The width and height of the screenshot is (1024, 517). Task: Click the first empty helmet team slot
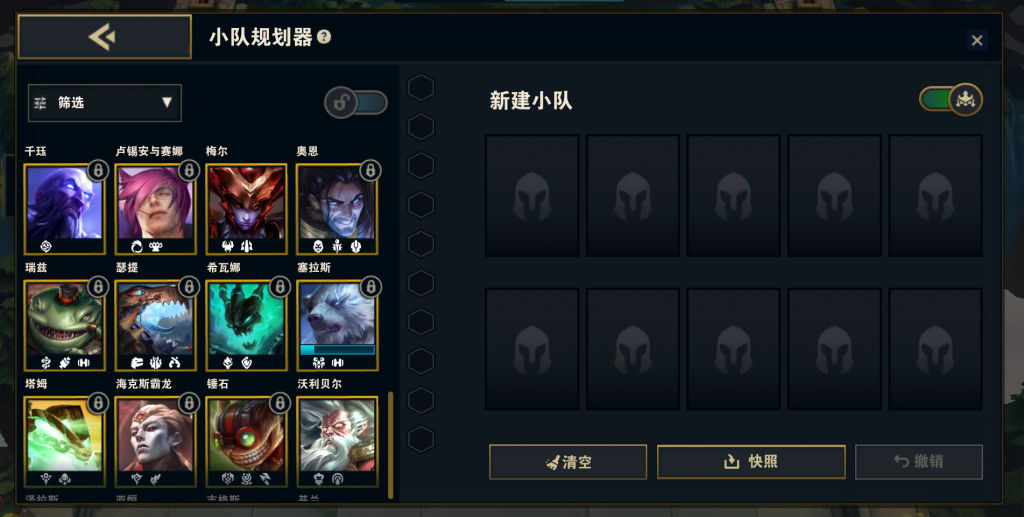(x=532, y=195)
